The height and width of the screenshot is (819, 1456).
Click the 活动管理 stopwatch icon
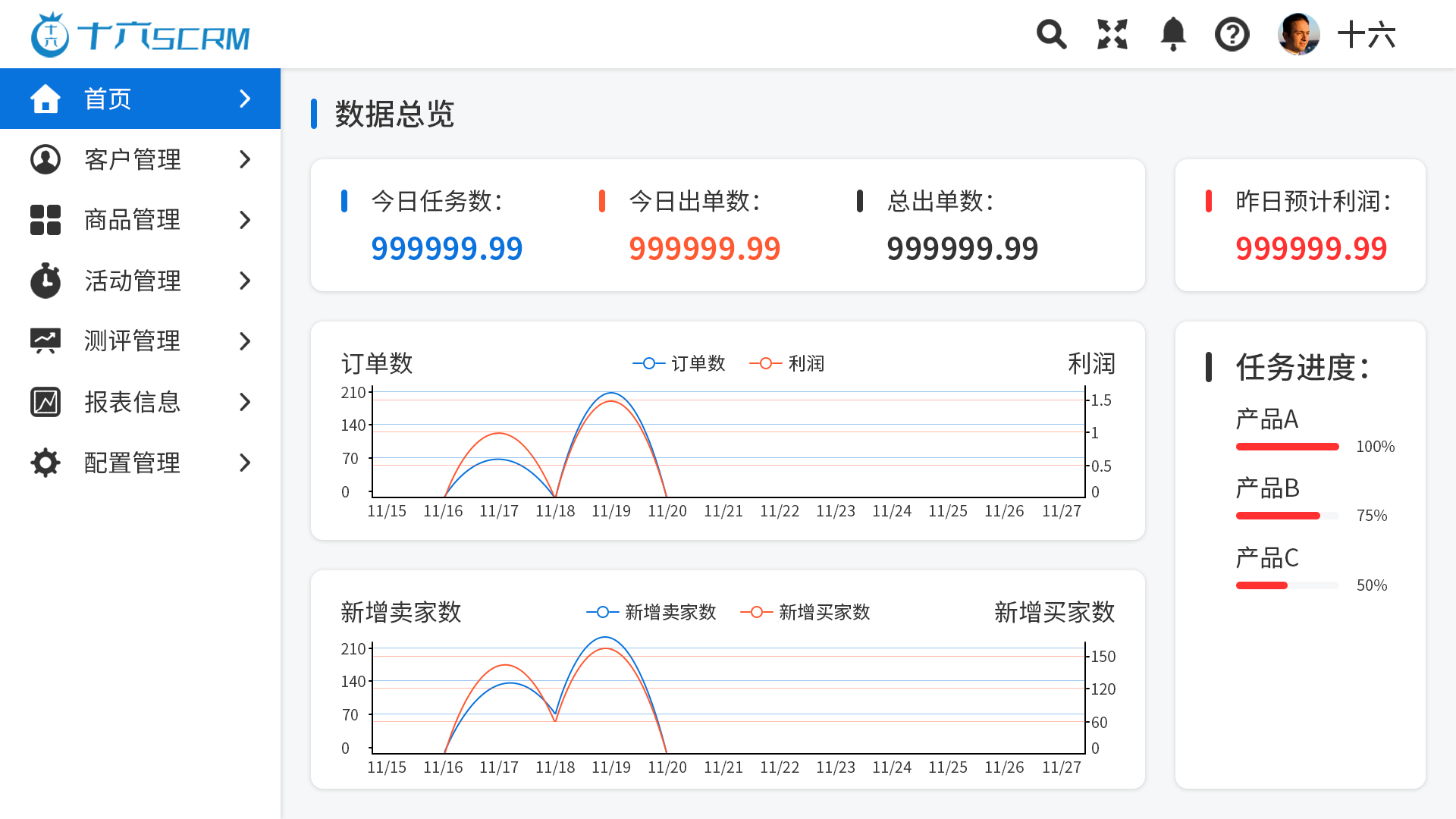coord(45,281)
